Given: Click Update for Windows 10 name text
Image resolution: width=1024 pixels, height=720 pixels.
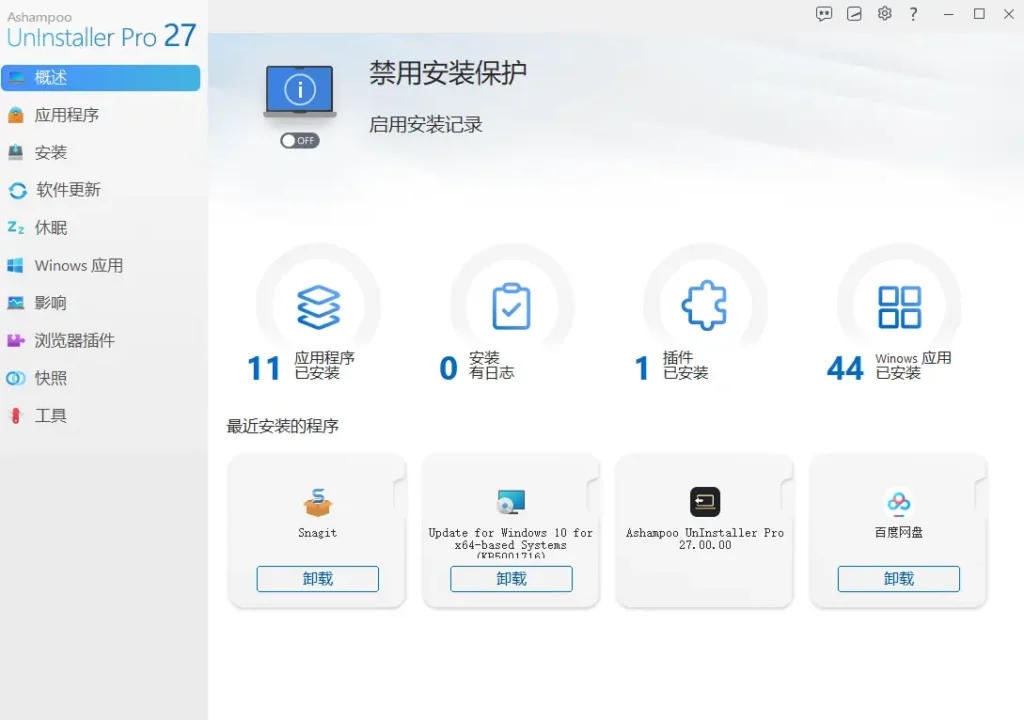Looking at the screenshot, I should click(511, 542).
